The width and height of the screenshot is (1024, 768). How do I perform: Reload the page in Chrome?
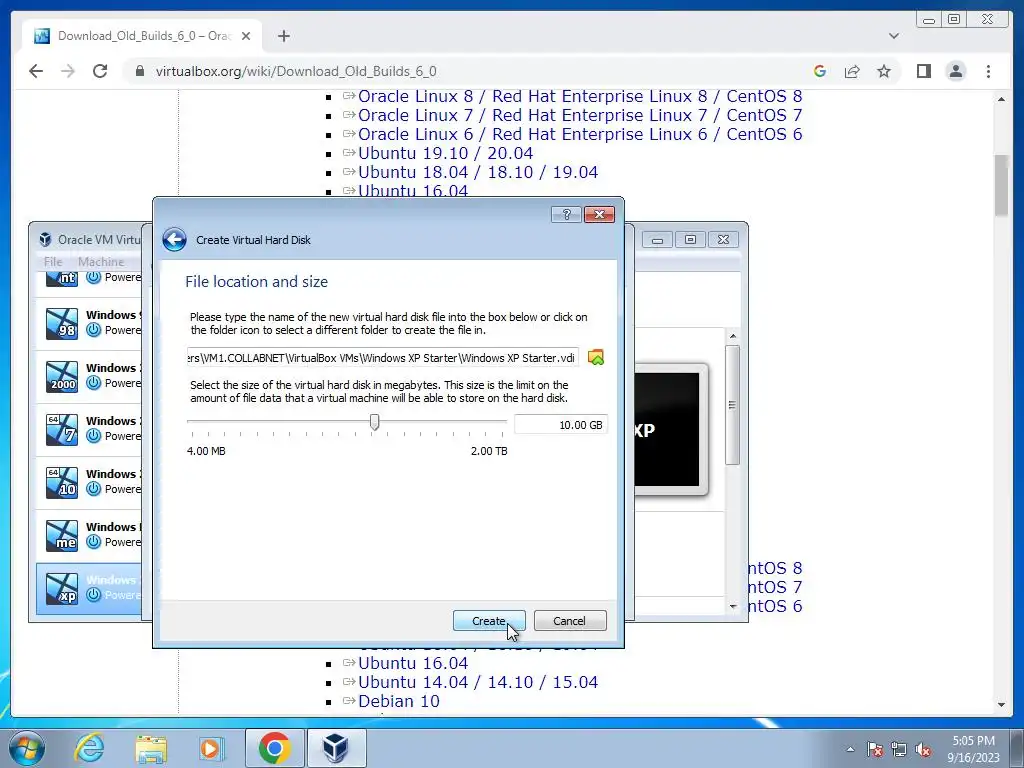(x=100, y=71)
